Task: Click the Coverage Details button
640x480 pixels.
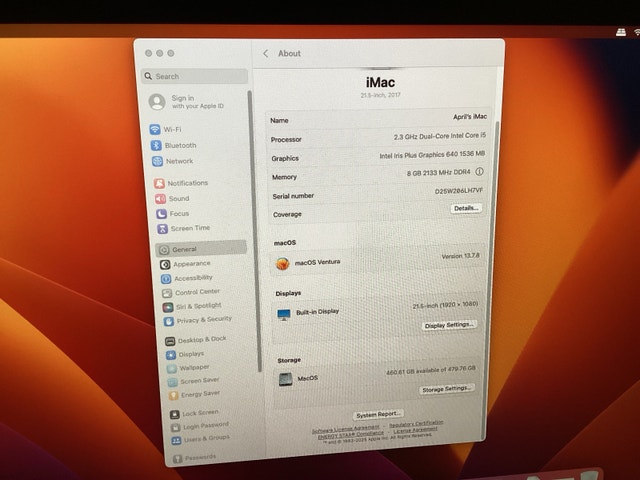Action: click(x=466, y=208)
